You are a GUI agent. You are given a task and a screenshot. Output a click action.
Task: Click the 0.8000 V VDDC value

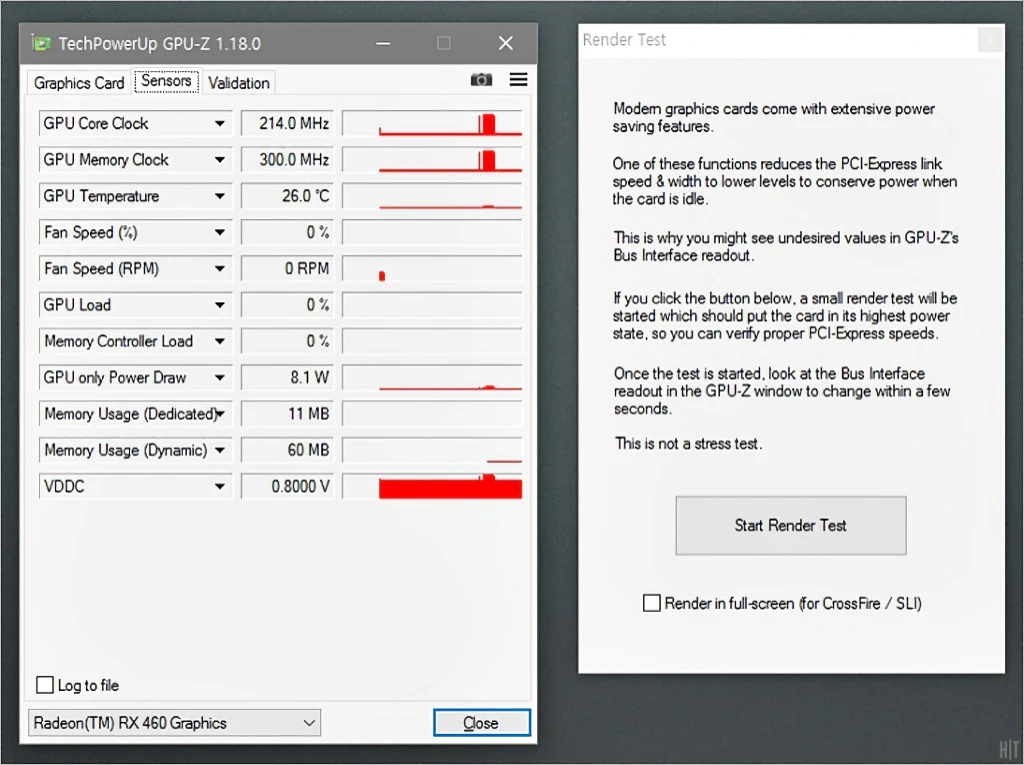point(287,486)
